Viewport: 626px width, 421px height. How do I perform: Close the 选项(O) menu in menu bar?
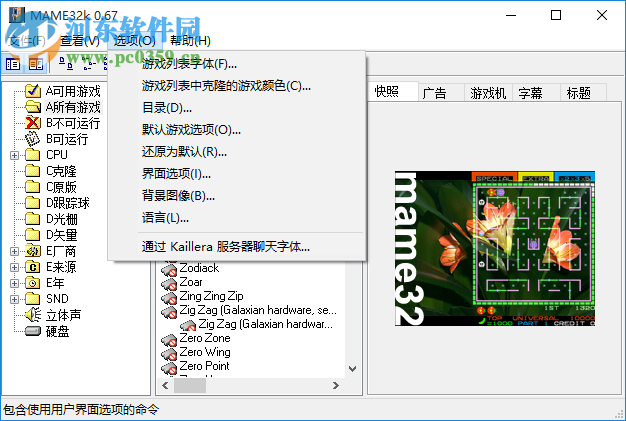pyautogui.click(x=135, y=40)
